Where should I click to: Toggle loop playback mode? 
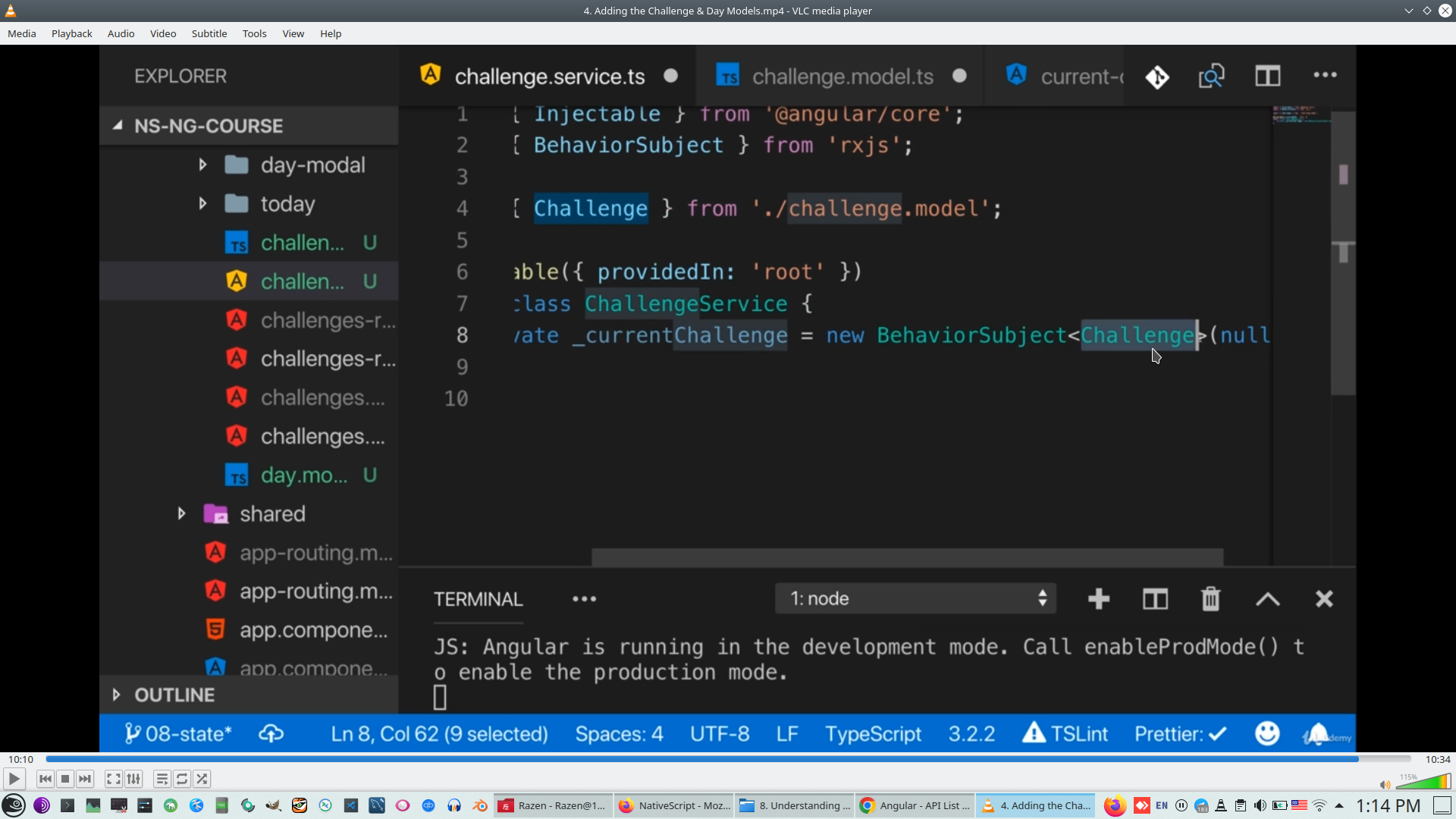(x=182, y=779)
